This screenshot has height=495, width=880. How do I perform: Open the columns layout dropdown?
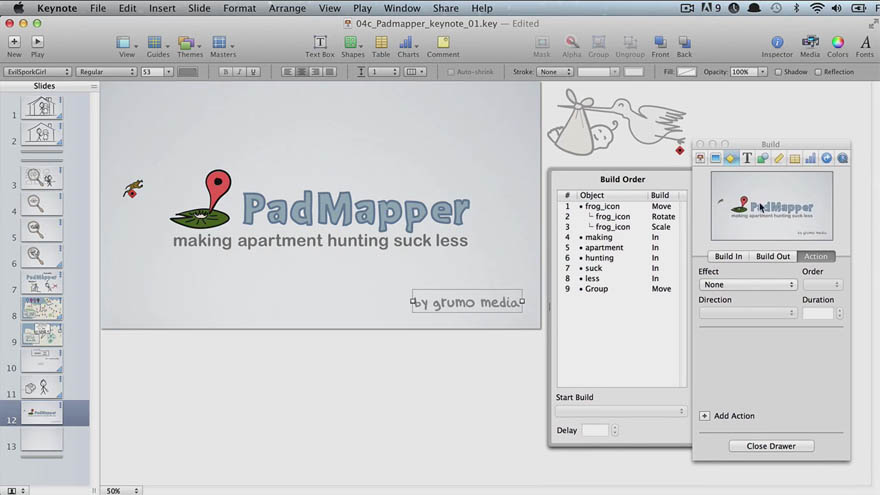click(x=415, y=72)
